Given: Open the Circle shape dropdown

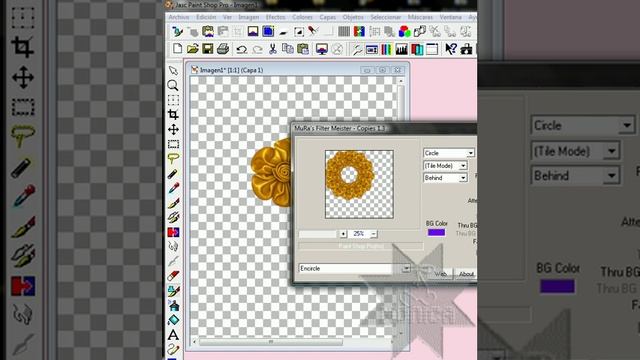Looking at the screenshot, I should [470, 153].
